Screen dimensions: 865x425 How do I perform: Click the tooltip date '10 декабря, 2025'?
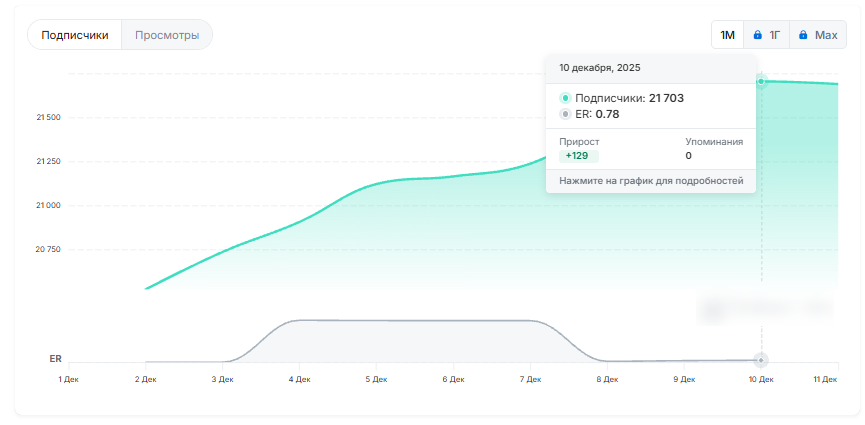[x=600, y=68]
